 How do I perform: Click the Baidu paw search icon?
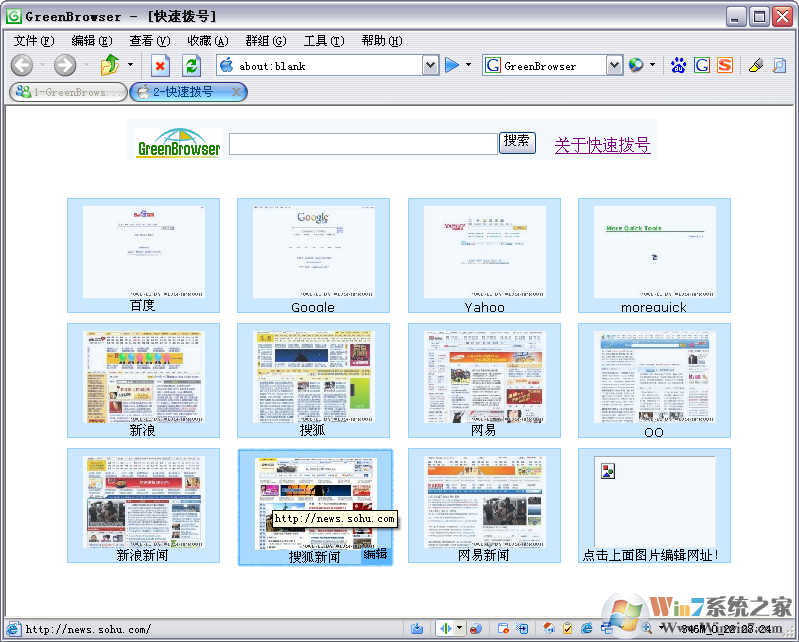(679, 66)
